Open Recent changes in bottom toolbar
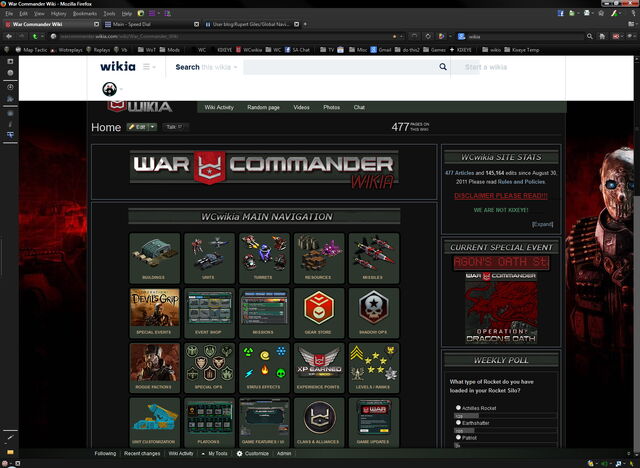 tap(142, 453)
